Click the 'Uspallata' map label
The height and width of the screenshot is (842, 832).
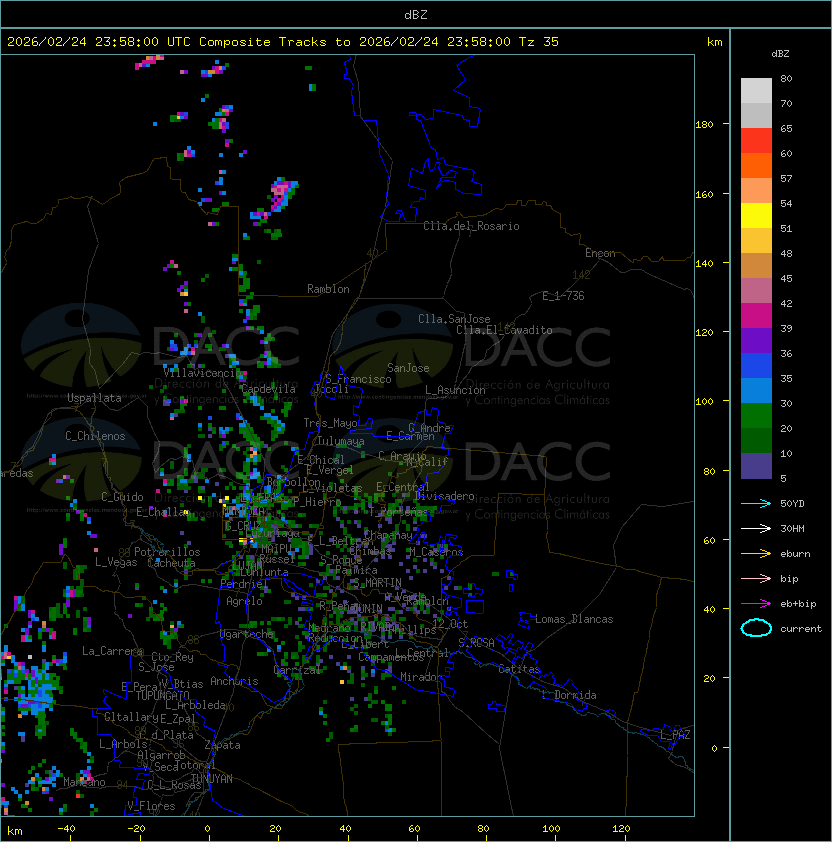click(94, 398)
